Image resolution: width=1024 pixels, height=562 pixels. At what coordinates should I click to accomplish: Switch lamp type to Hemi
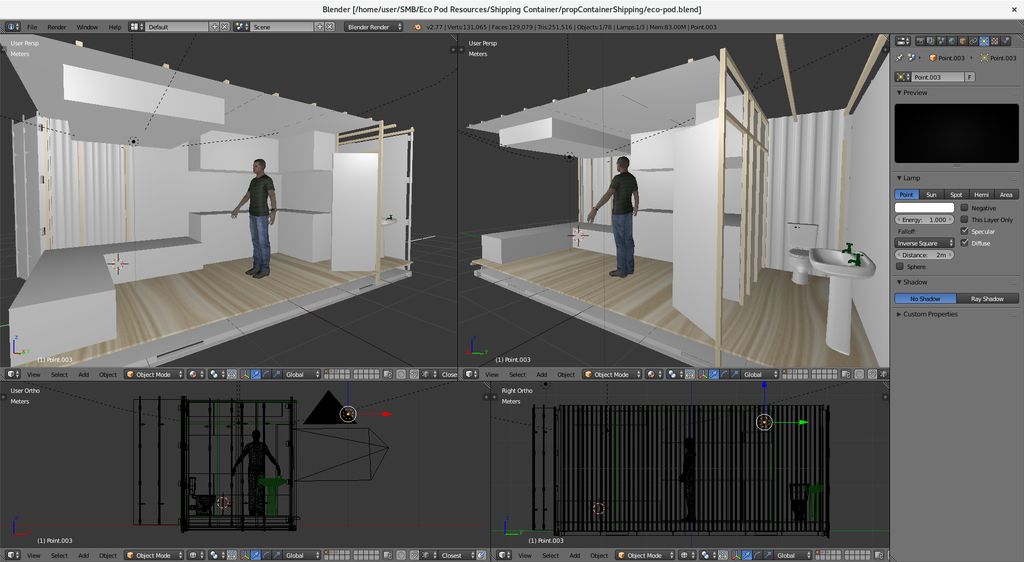point(981,195)
